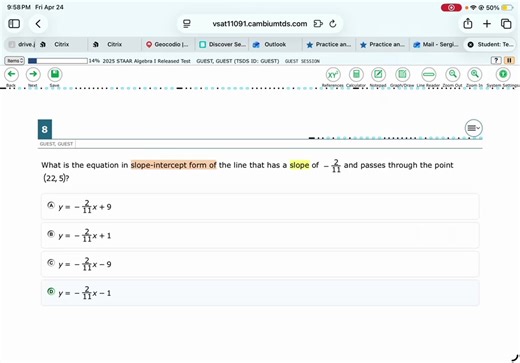Select answer A: y = -2/11x + 9
Image resolution: width=520 pixels, height=363 pixels.
tap(260, 207)
